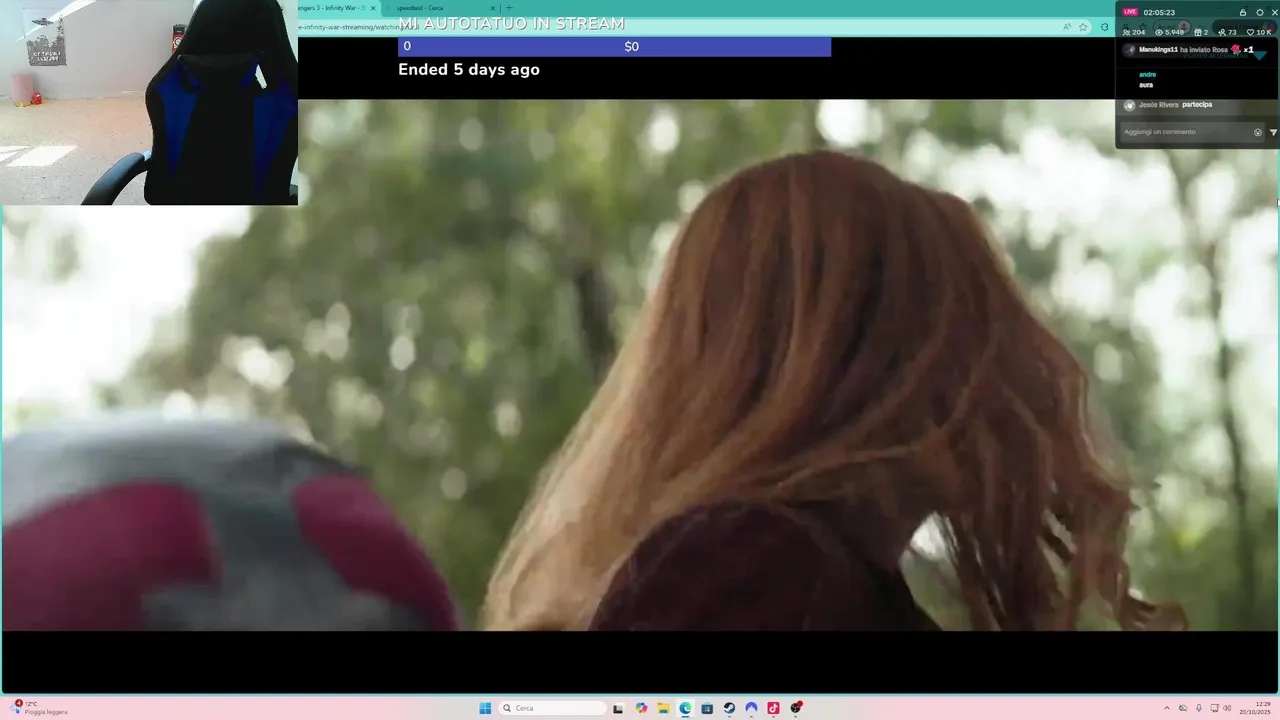Click Manukings11 gift notification
The image size is (1280, 720).
tap(1190, 49)
